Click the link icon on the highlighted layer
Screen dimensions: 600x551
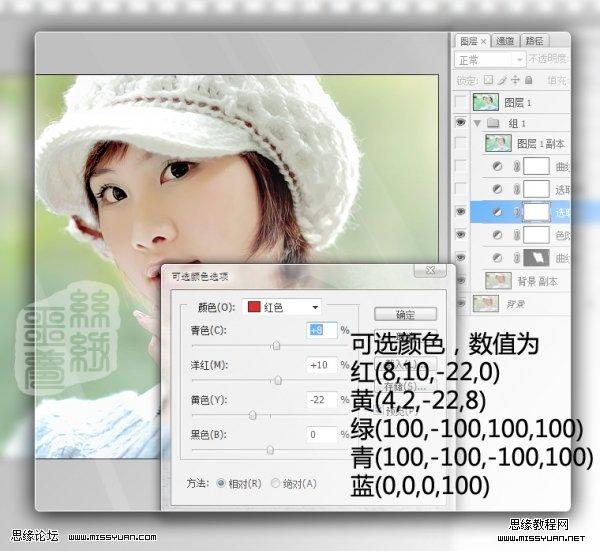coord(514,212)
